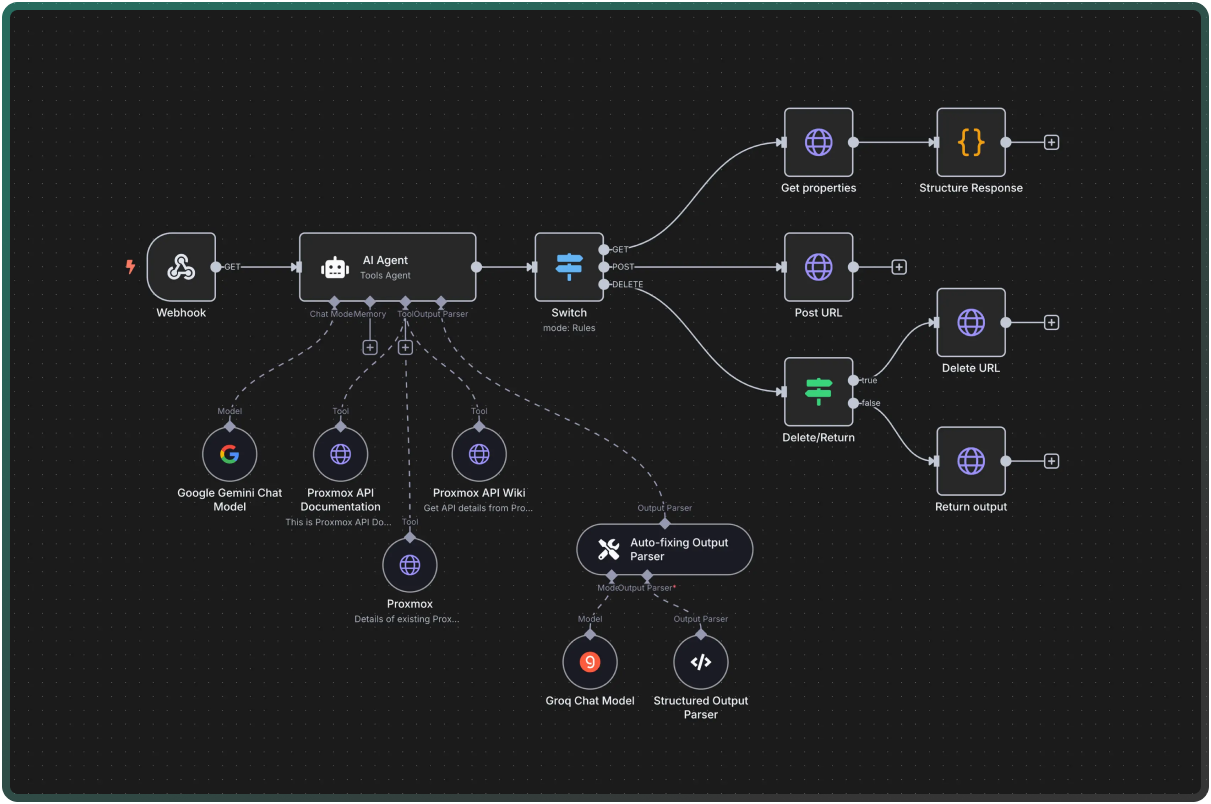Select the Proxmox API Wiki tool icon
1211x804 pixels.
(478, 453)
